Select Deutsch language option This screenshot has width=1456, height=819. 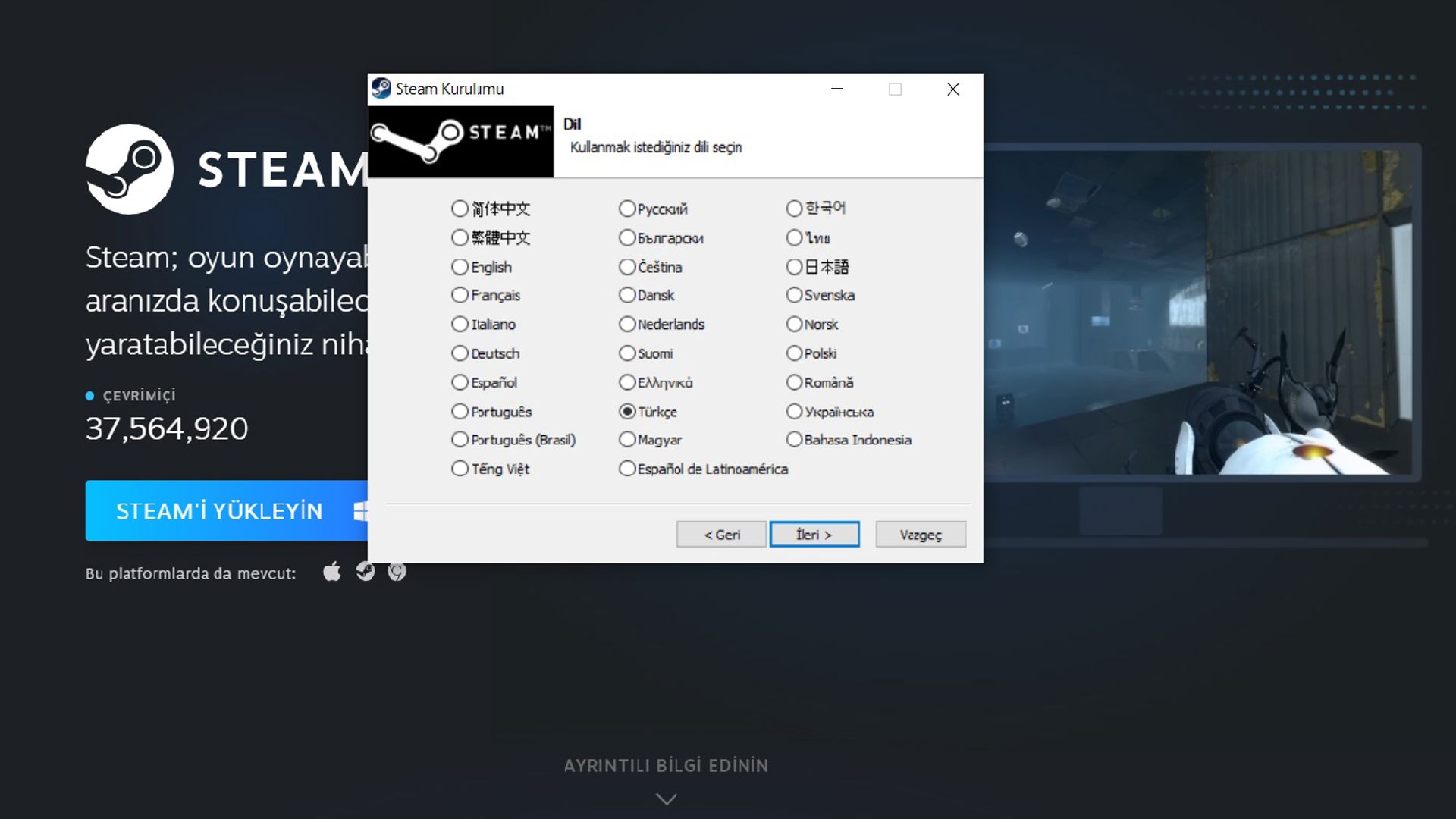[460, 353]
